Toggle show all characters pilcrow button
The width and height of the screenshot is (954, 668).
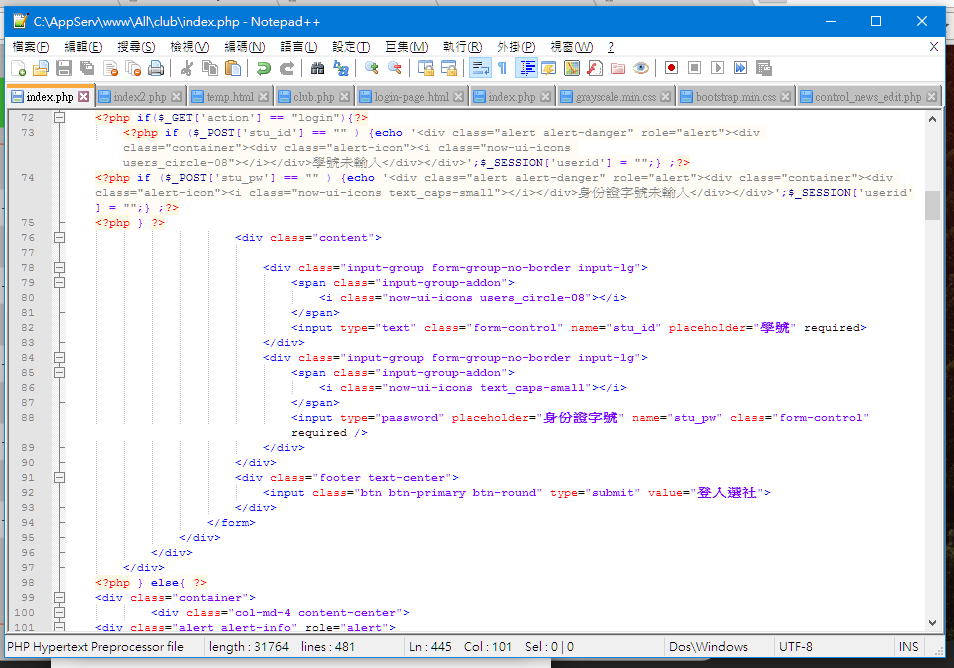pos(502,68)
